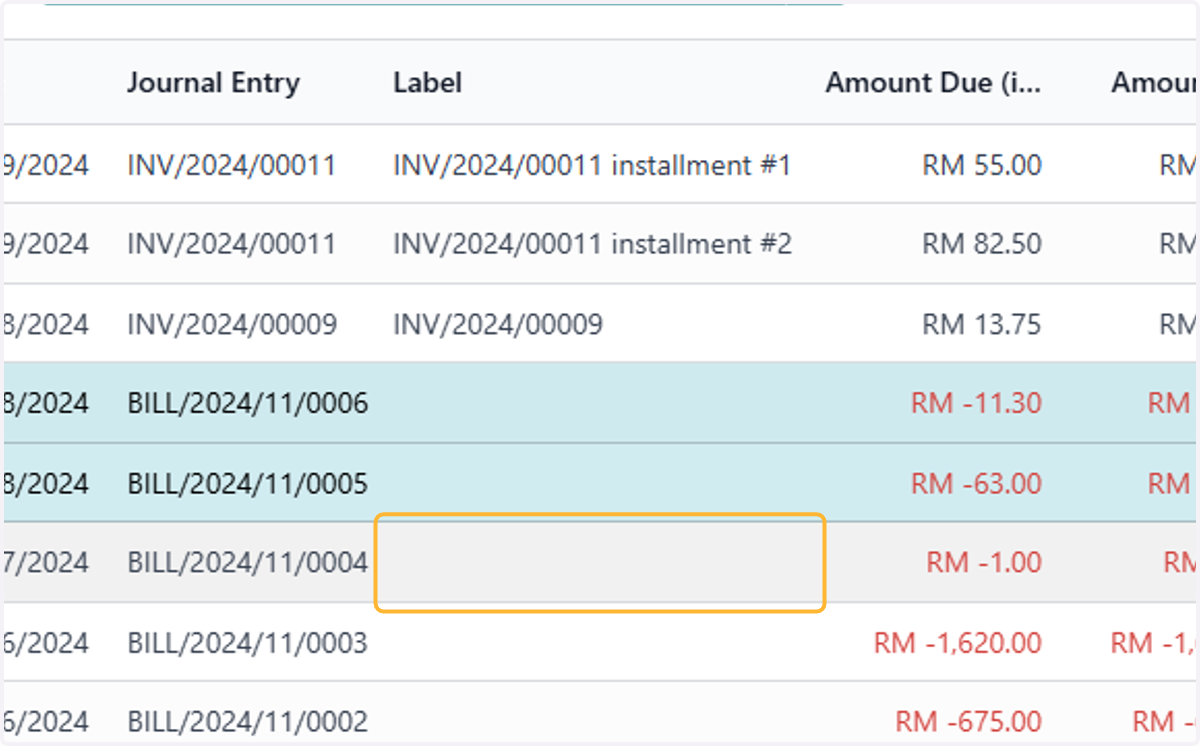Click the RM -1.00 amount due

984,562
